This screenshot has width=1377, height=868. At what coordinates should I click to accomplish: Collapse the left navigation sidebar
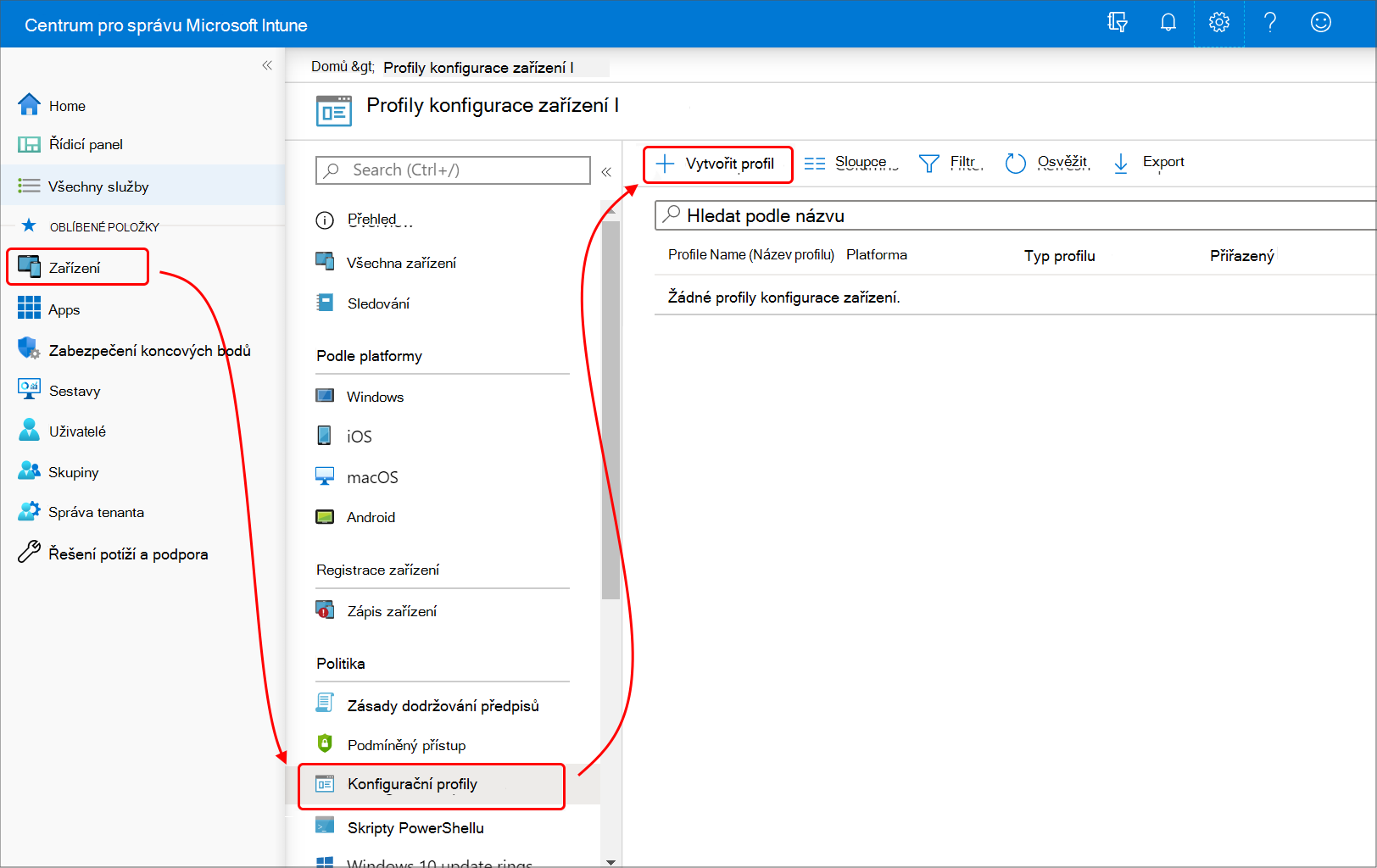click(x=267, y=65)
